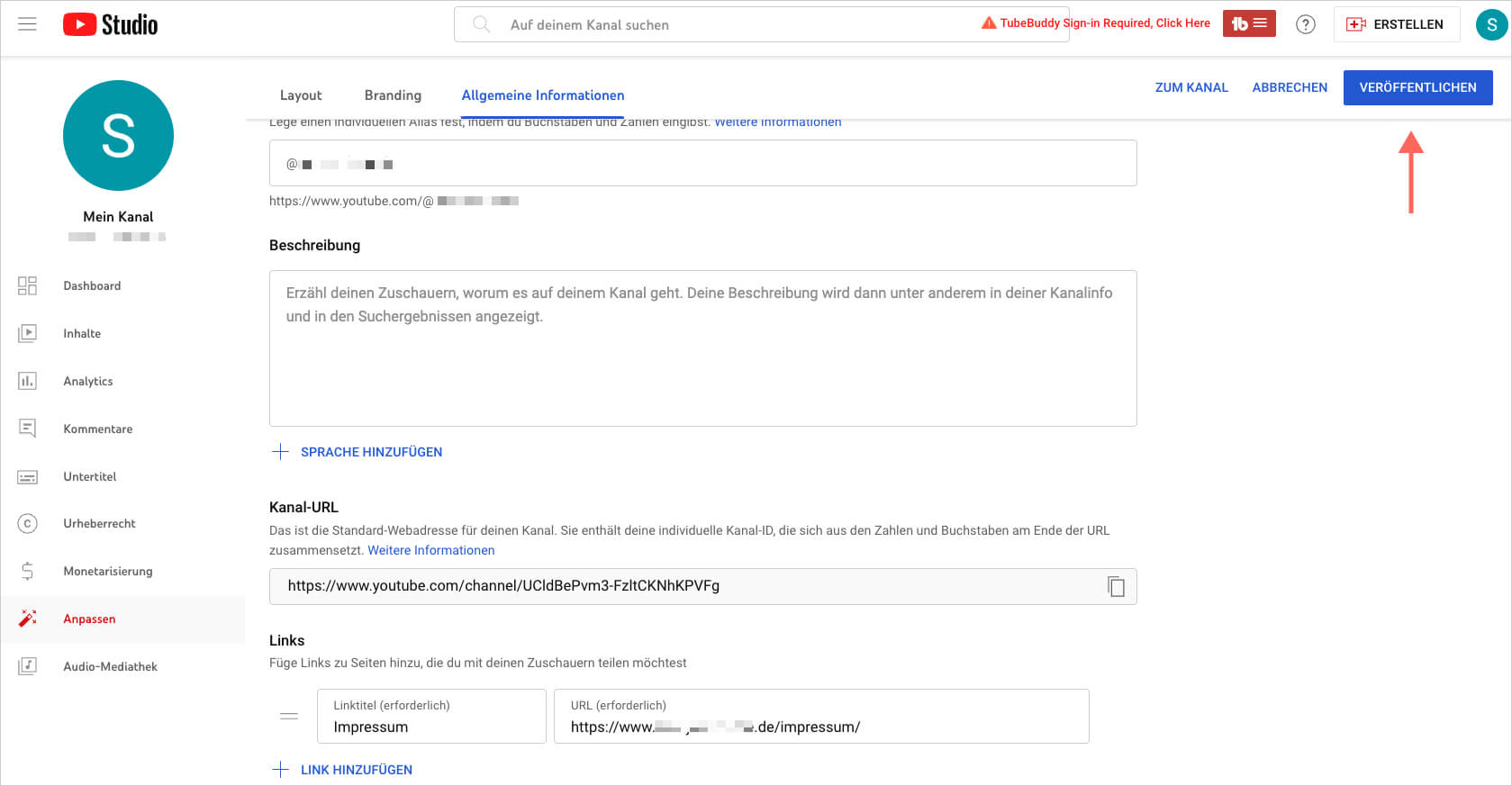
Task: Open the help question mark icon
Action: pos(1305,24)
